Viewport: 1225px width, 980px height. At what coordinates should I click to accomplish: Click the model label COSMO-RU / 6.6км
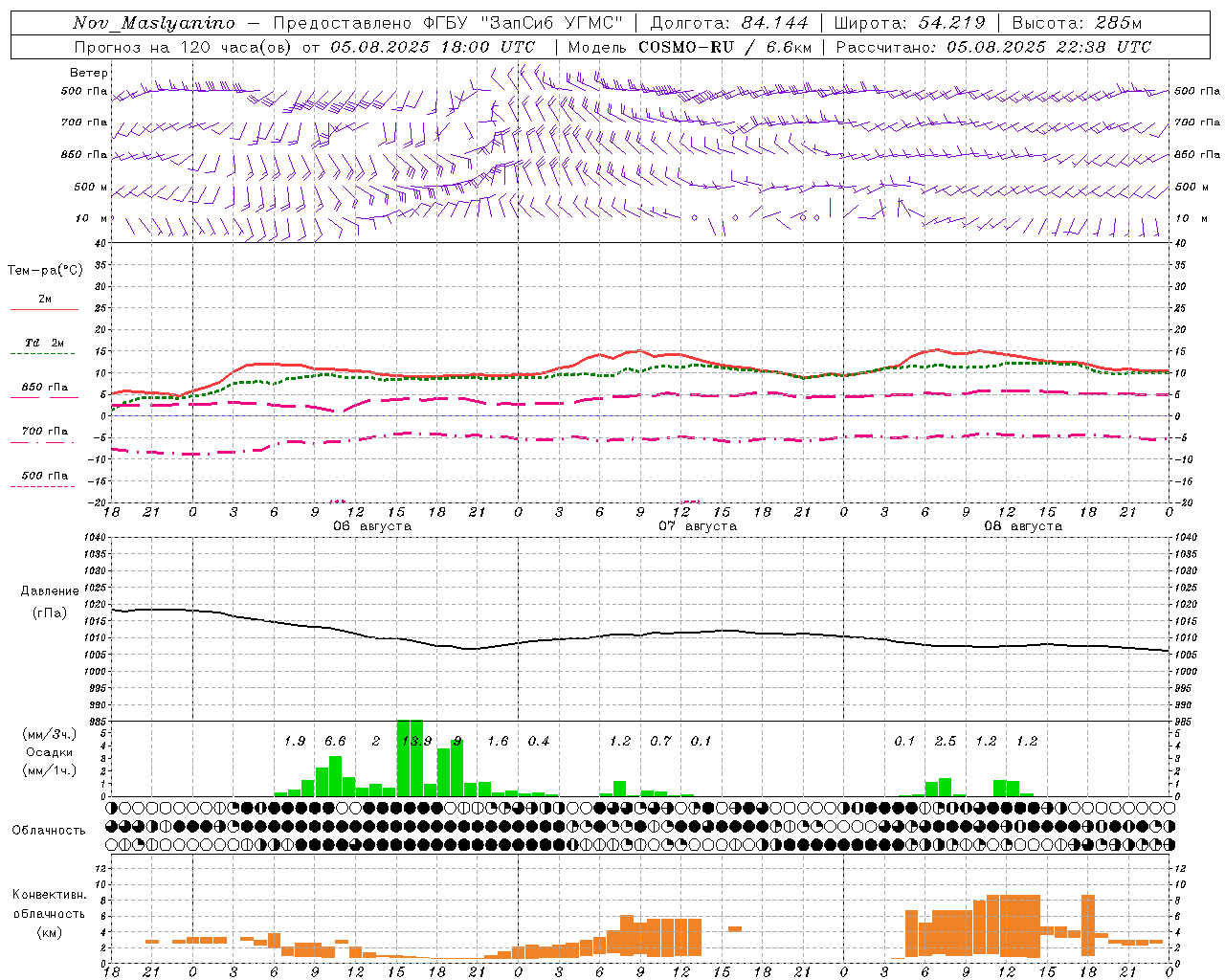click(725, 47)
